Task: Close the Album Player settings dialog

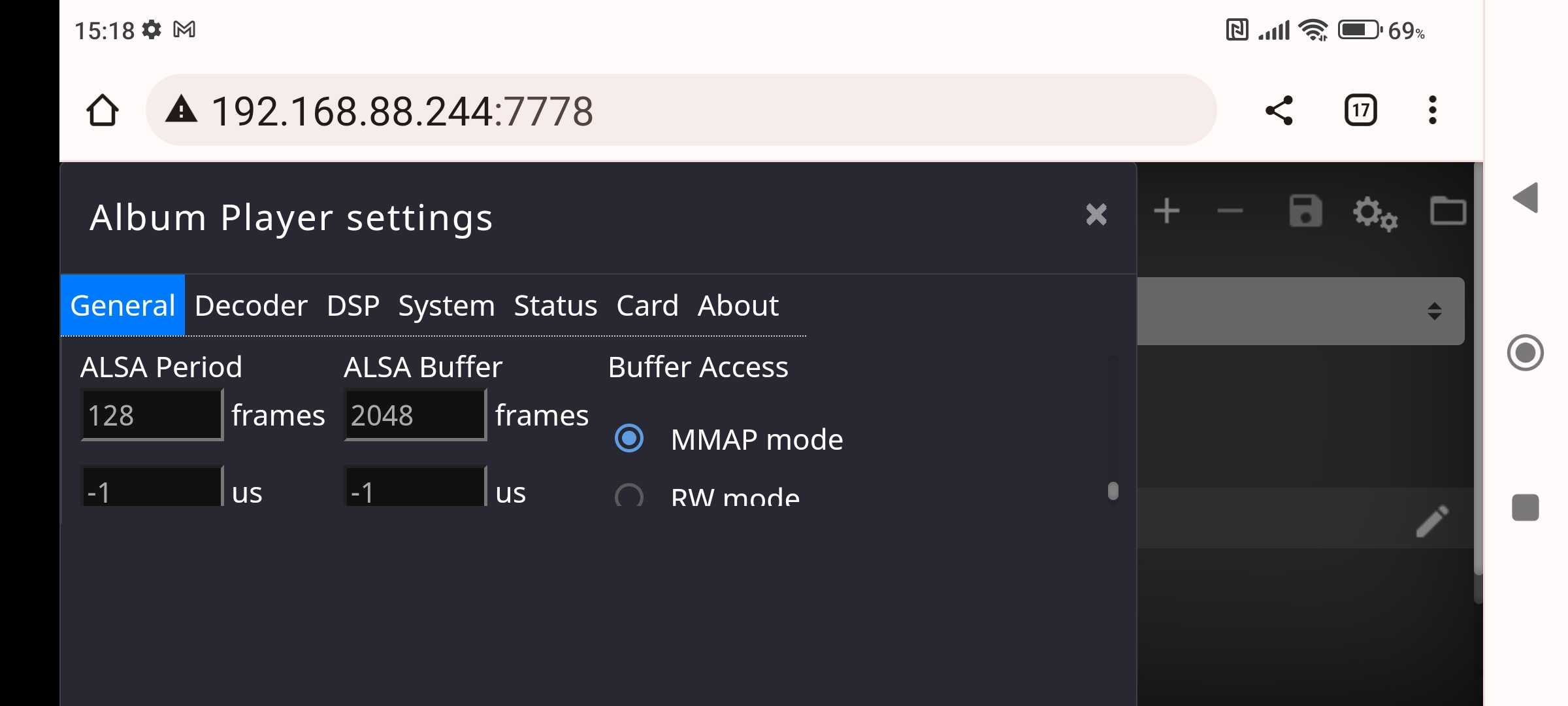Action: [x=1096, y=214]
